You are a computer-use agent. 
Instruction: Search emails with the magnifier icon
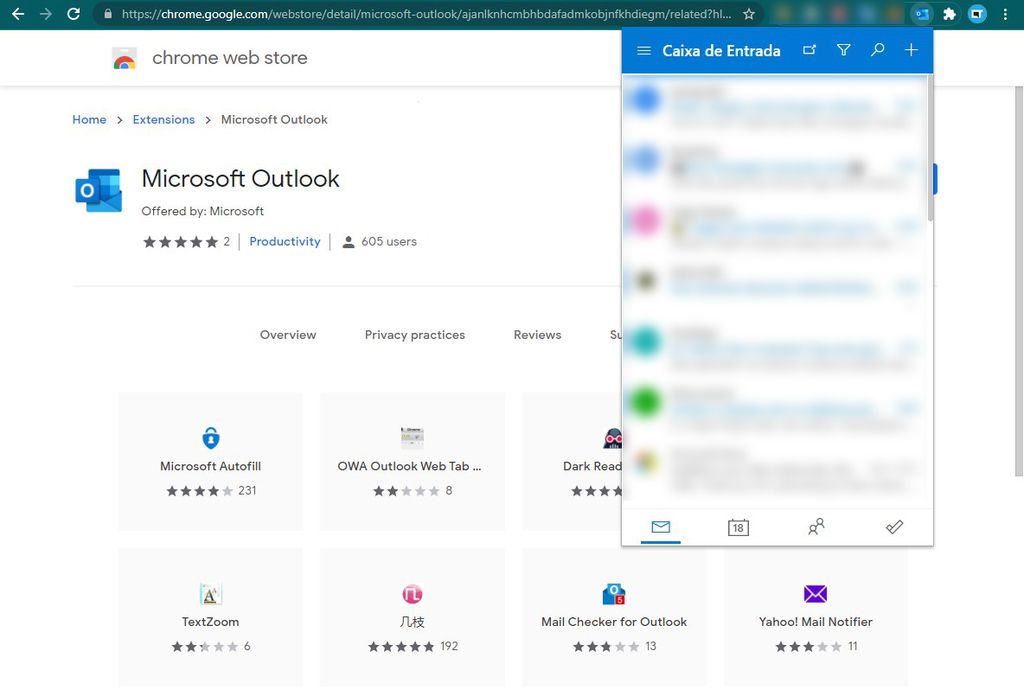point(877,50)
